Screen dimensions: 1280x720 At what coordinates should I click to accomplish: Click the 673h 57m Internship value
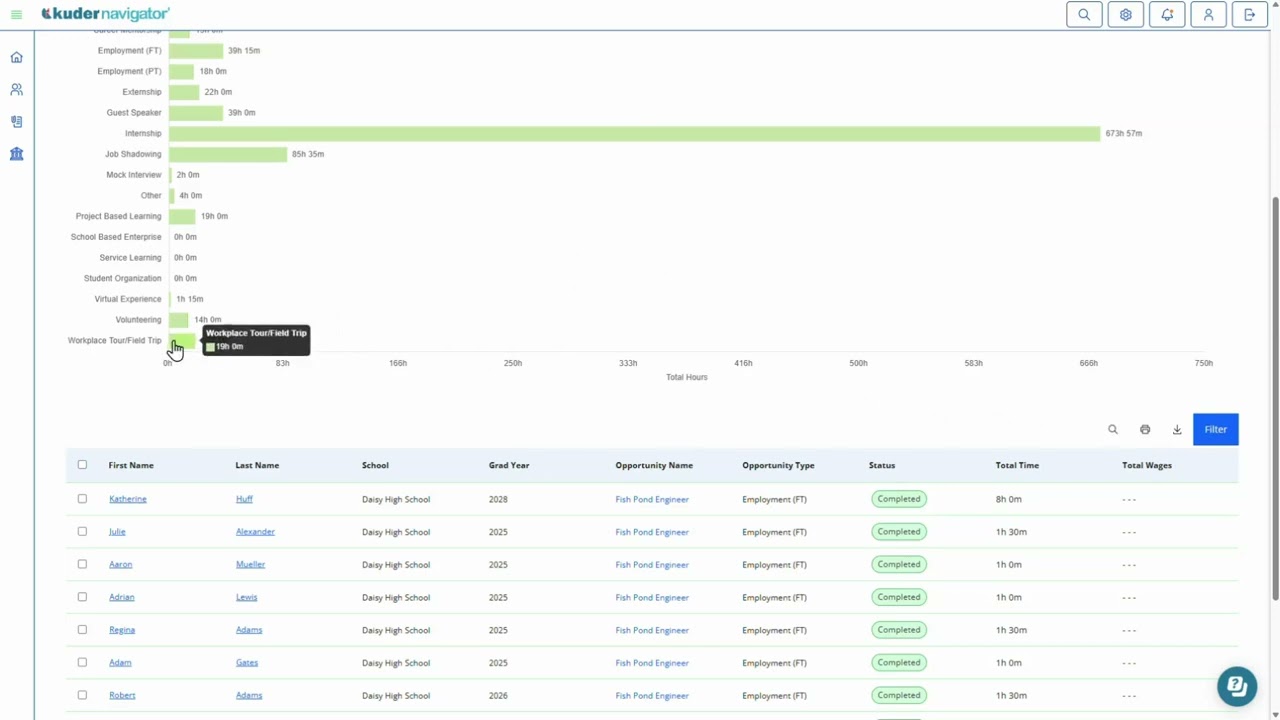click(1124, 133)
